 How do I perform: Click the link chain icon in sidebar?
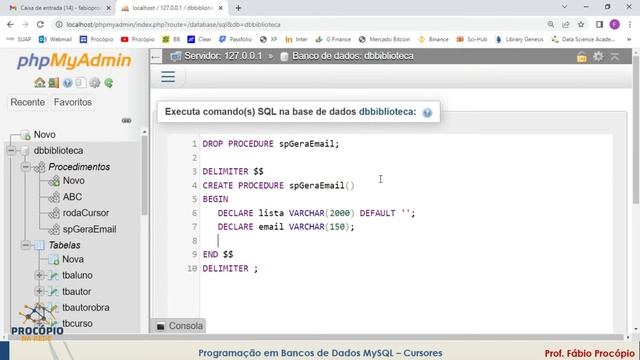[x=127, y=120]
